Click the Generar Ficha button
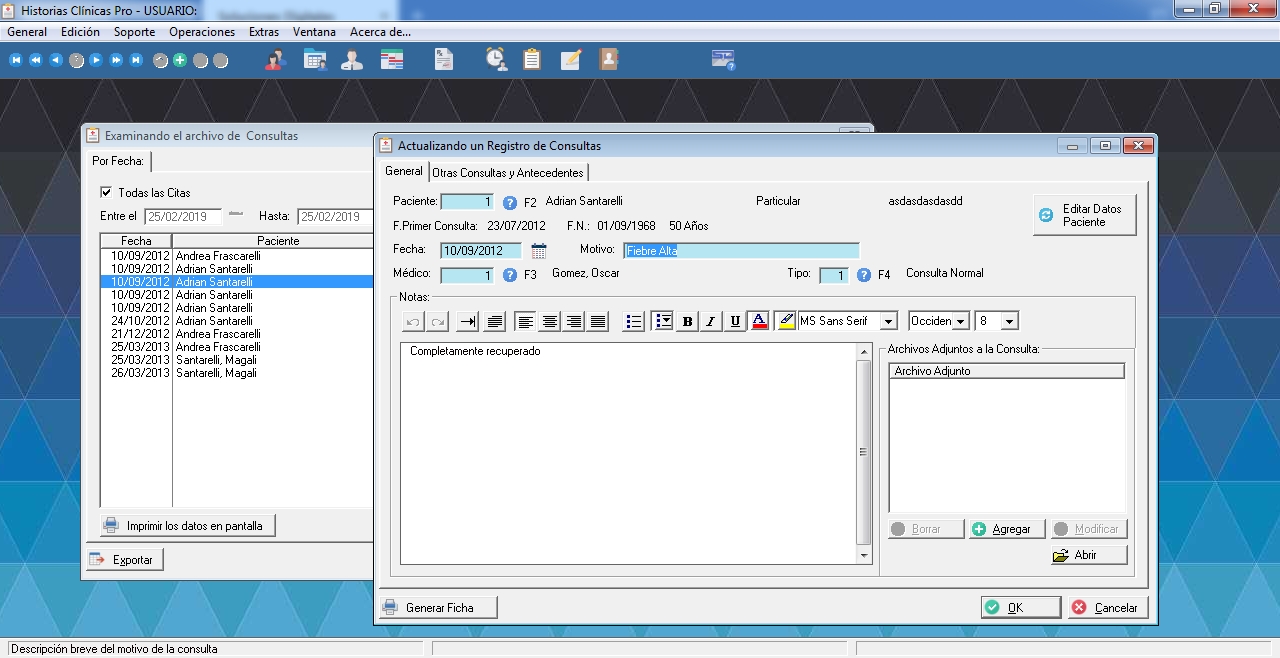 (438, 607)
